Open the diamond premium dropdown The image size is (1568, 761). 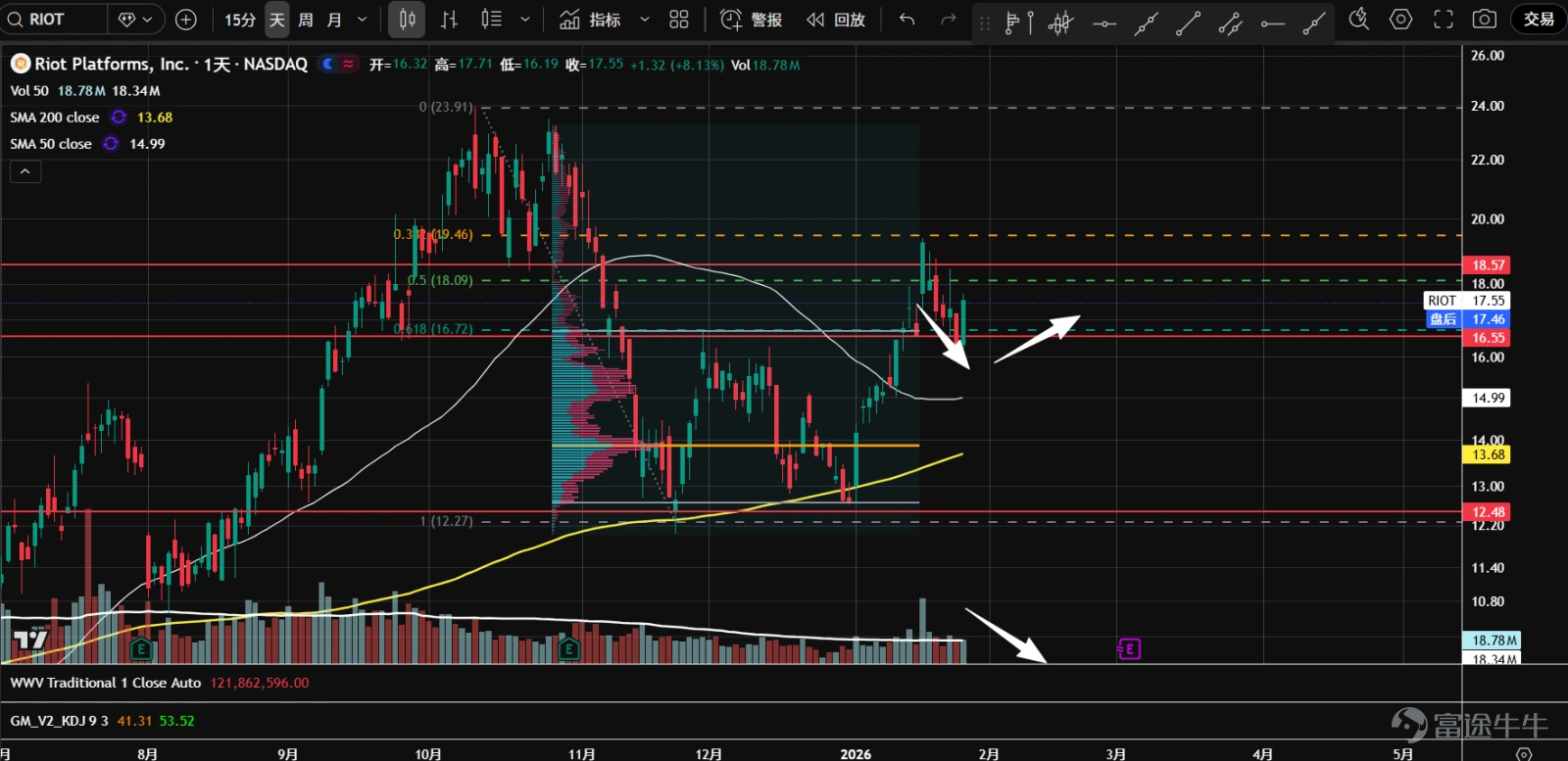(x=135, y=19)
